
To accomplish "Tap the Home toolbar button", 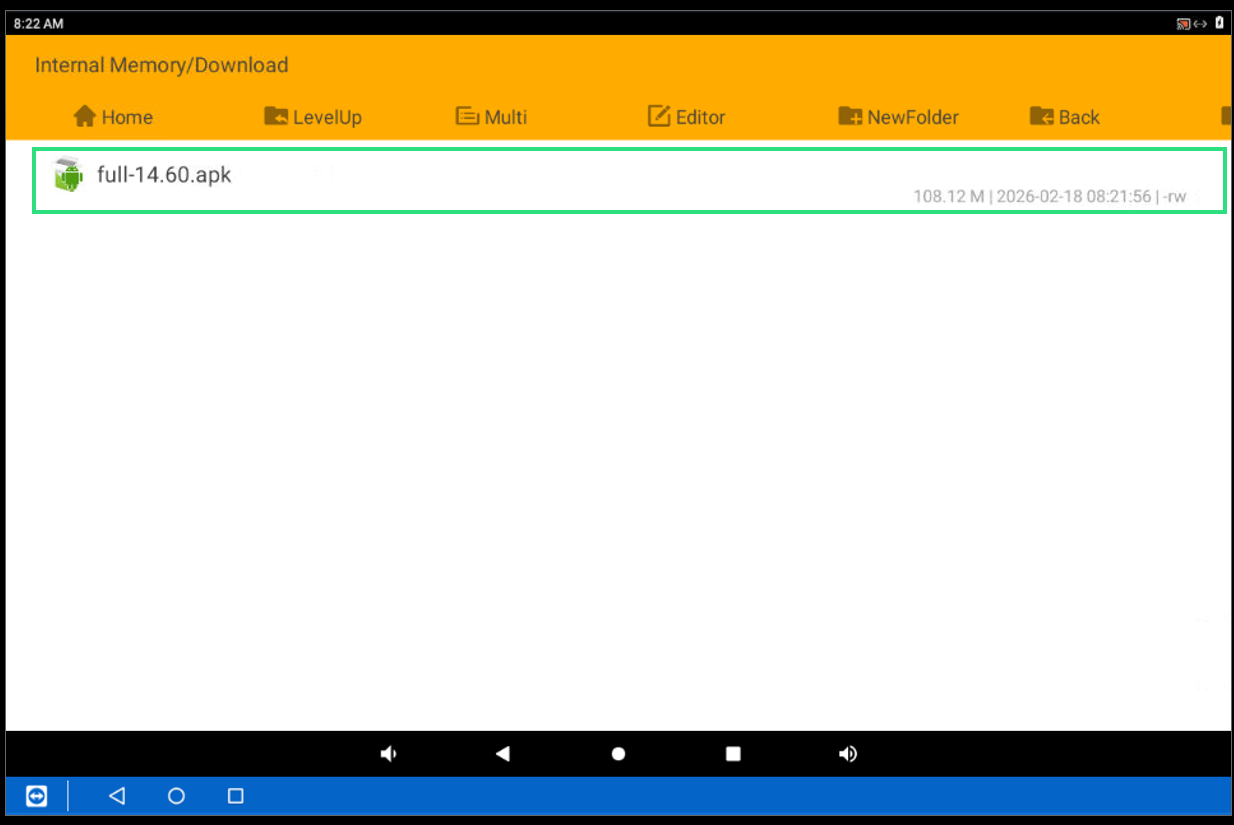I will point(113,117).
